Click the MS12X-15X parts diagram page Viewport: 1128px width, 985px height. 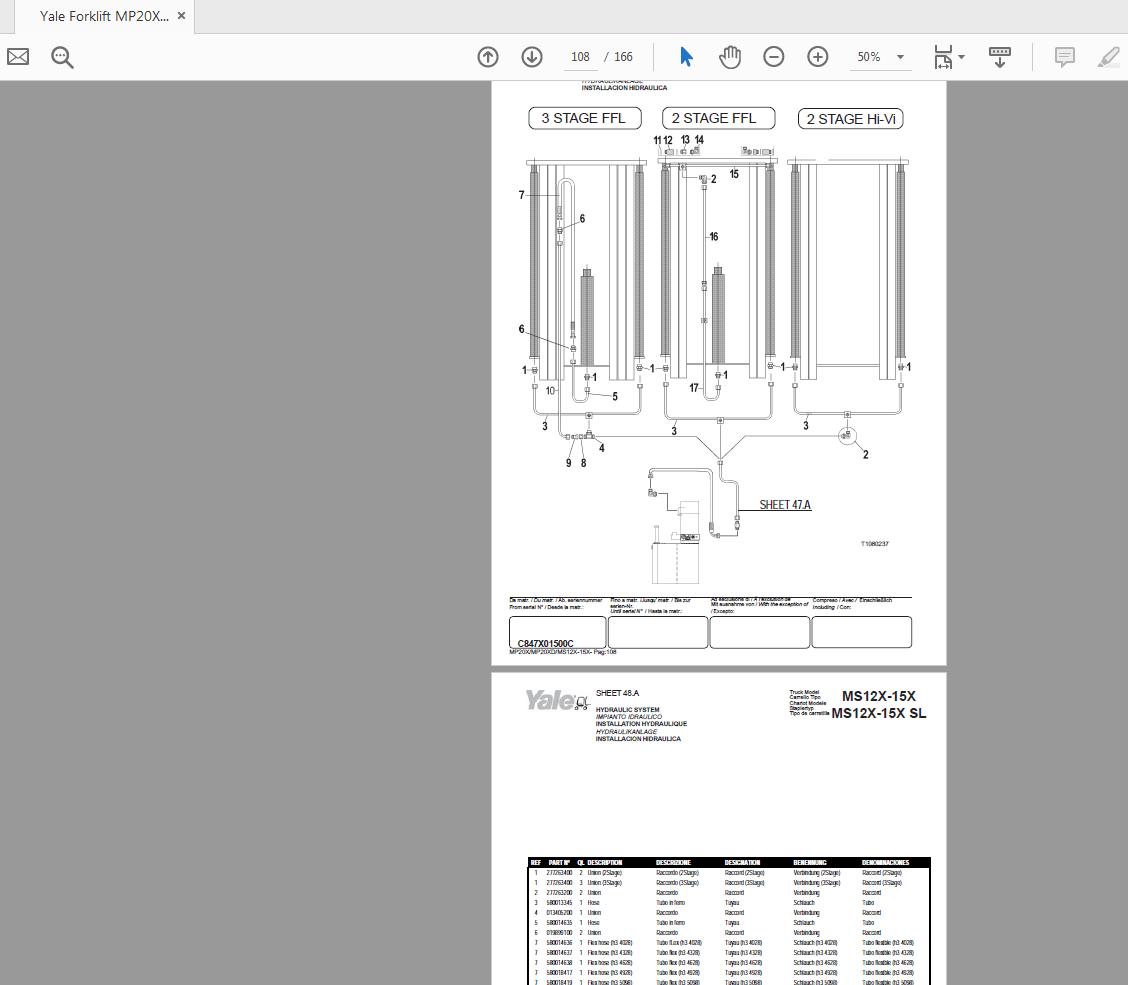[717, 830]
